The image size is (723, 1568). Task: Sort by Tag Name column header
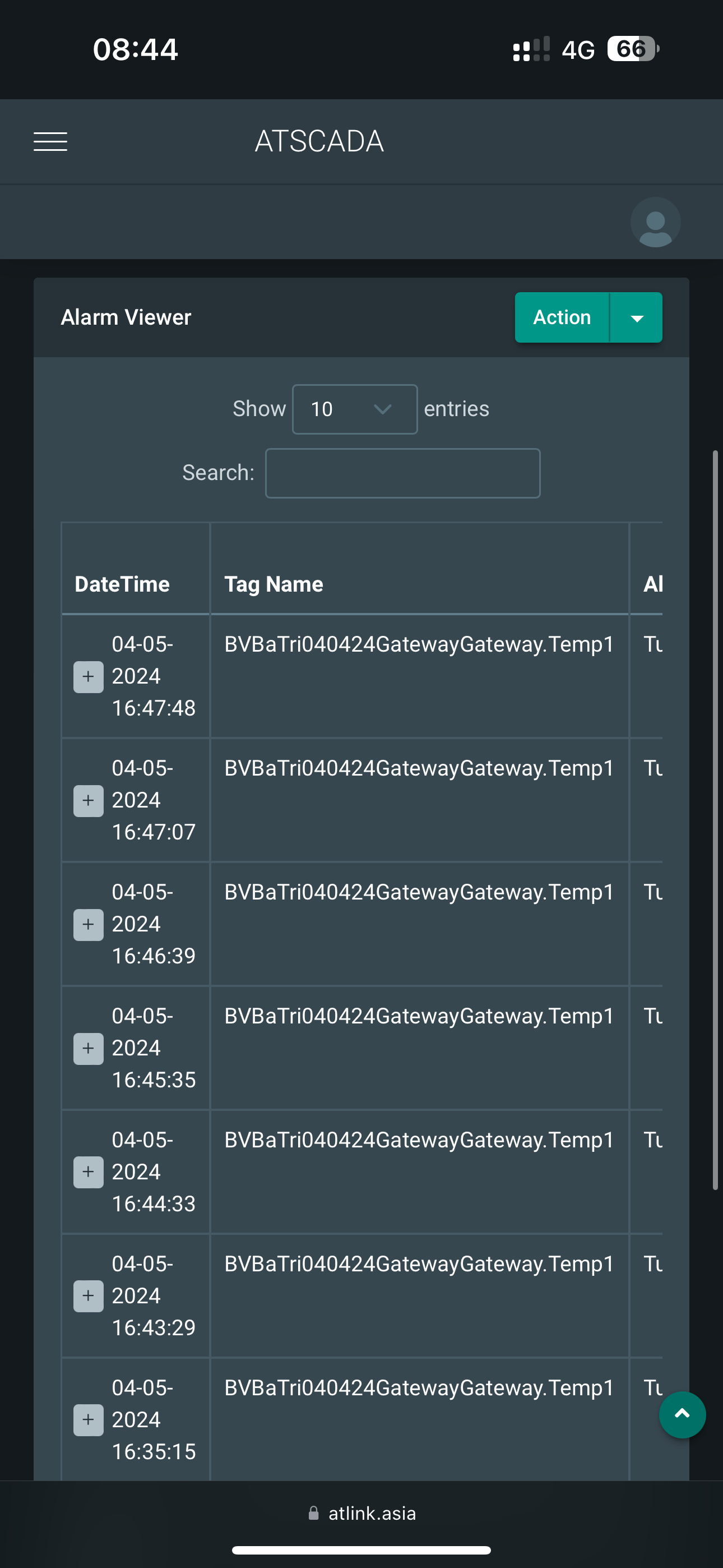click(274, 584)
